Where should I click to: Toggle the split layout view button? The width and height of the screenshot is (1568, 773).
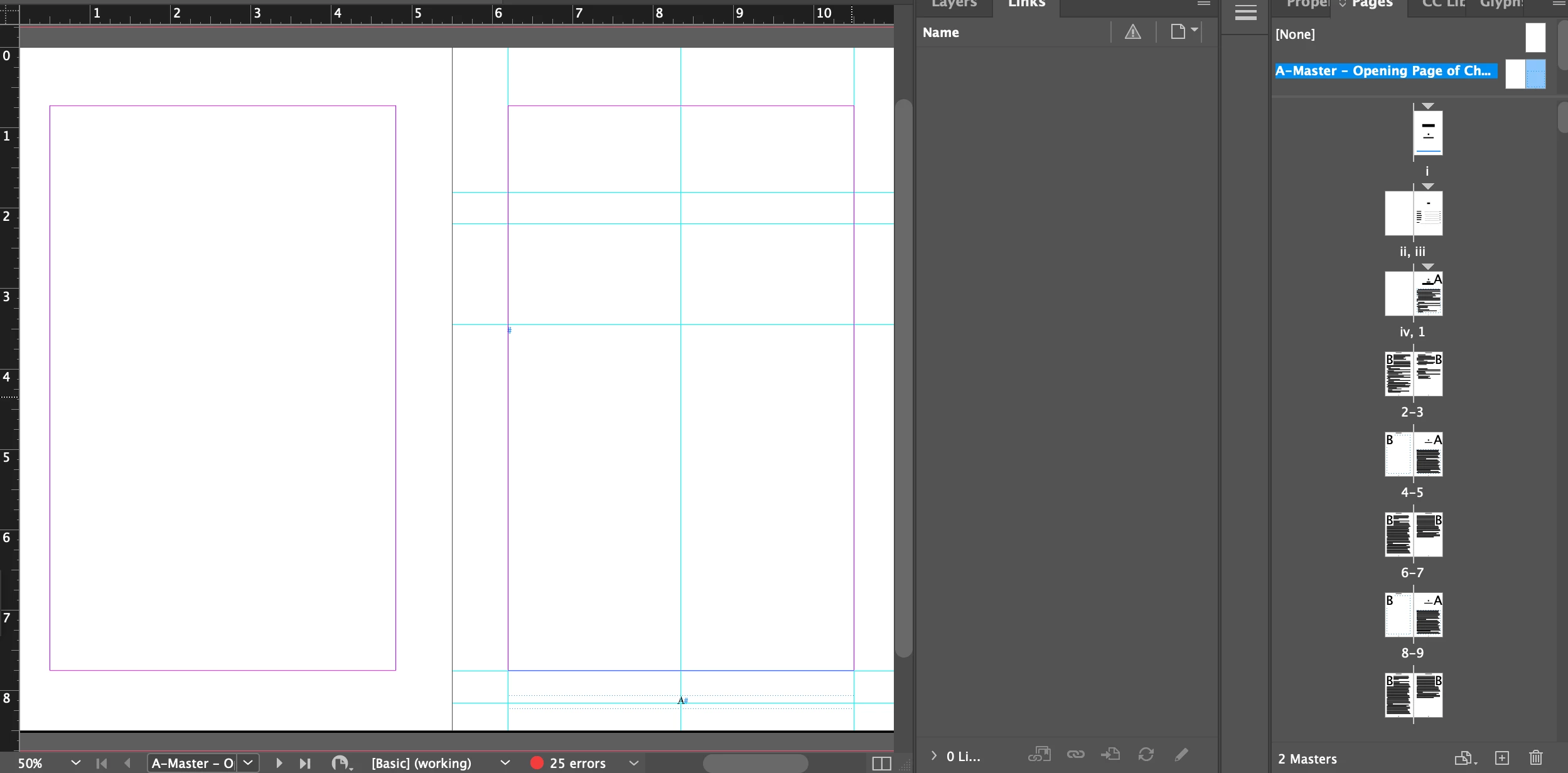881,763
